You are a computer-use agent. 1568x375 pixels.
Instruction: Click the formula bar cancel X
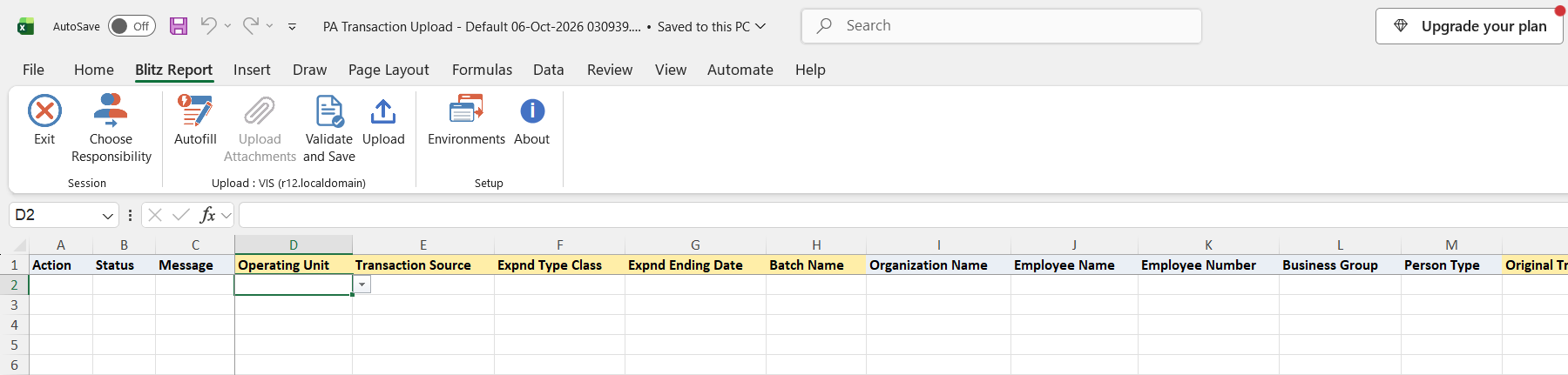pyautogui.click(x=155, y=215)
